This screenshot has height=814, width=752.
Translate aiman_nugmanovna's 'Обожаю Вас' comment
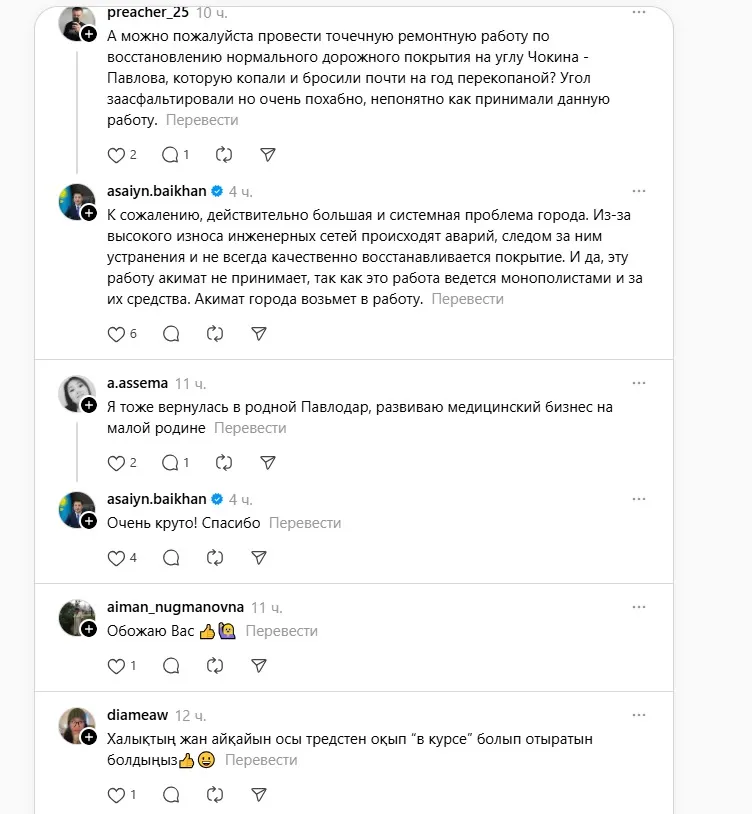tap(281, 631)
